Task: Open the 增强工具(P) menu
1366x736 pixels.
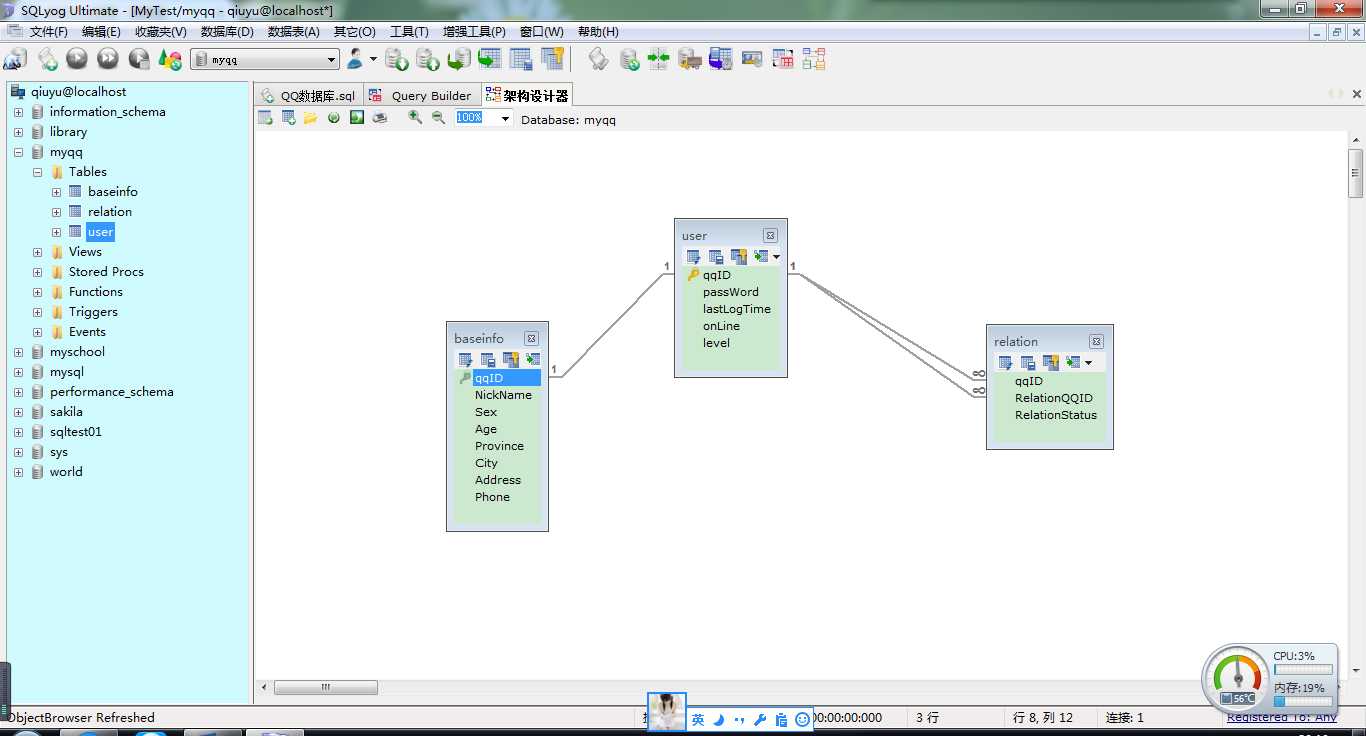Action: [x=474, y=32]
